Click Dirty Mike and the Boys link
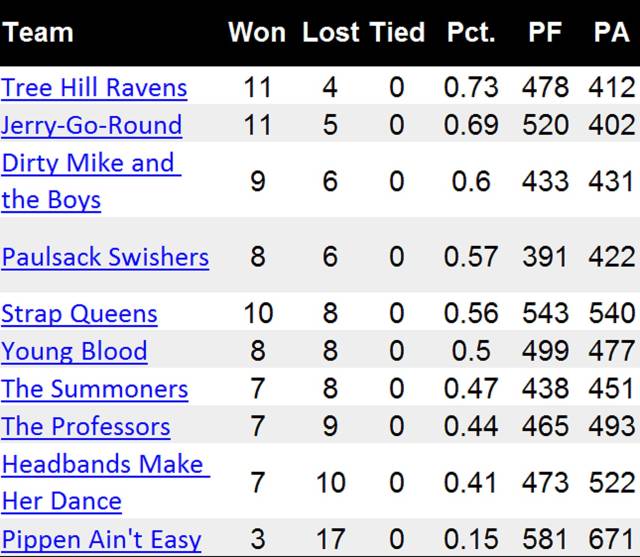 91,181
